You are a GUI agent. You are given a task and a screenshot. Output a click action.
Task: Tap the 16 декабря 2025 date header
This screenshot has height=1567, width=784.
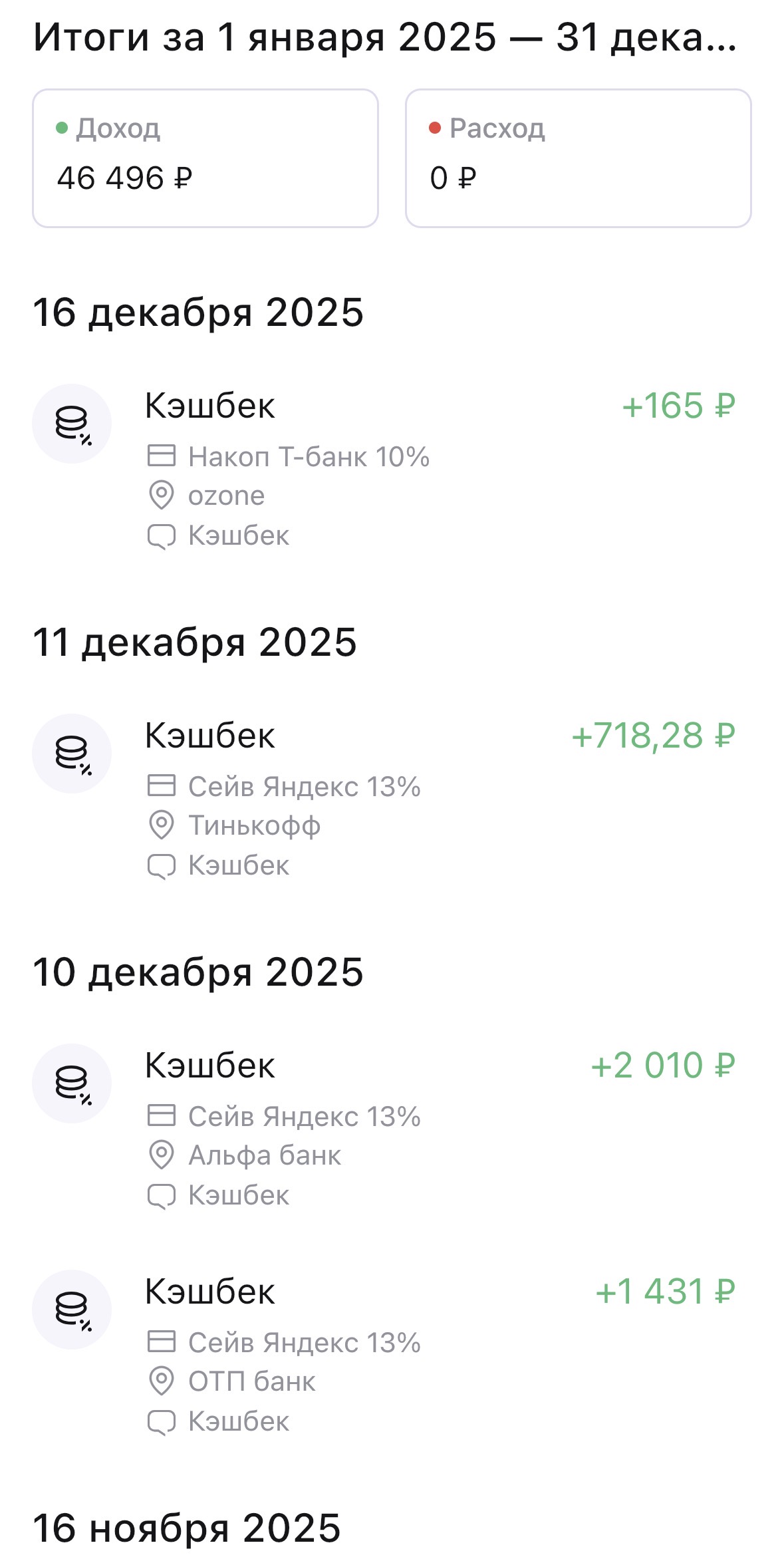pos(198,313)
